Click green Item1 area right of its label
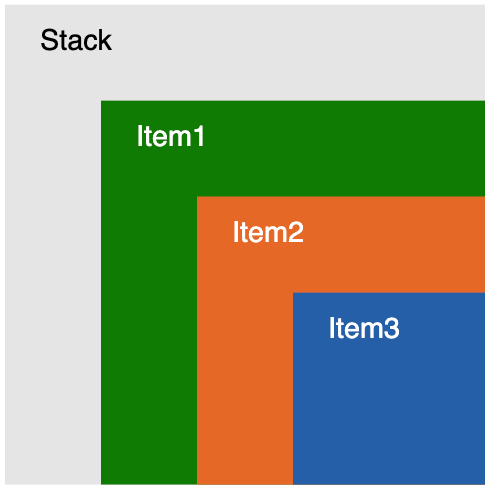Viewport: 488px width, 490px height. [x=343, y=136]
